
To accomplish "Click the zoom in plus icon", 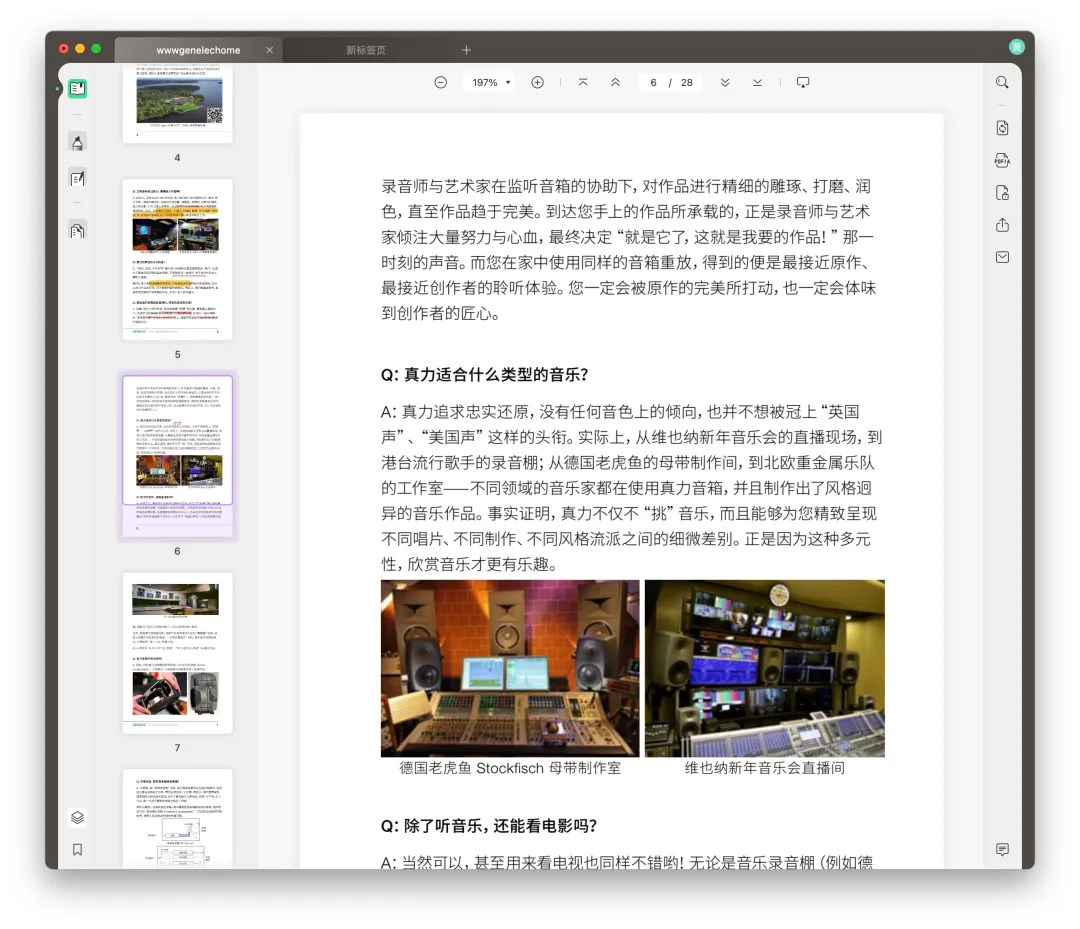I will point(537,83).
